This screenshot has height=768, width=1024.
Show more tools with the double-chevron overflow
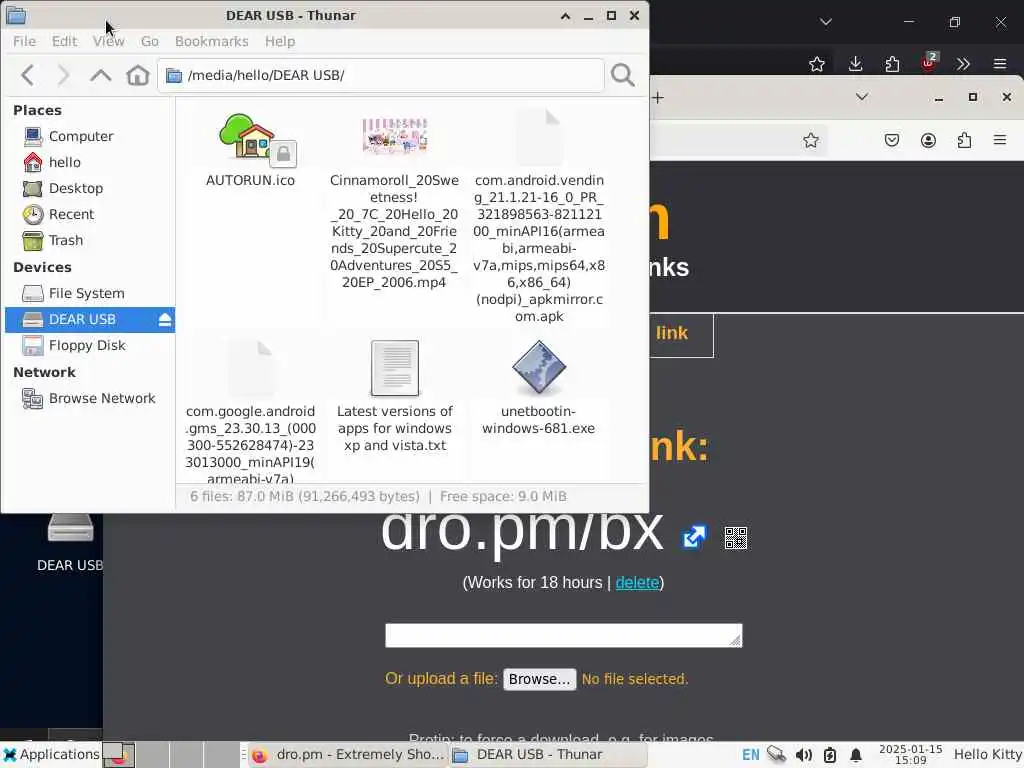pos(963,64)
